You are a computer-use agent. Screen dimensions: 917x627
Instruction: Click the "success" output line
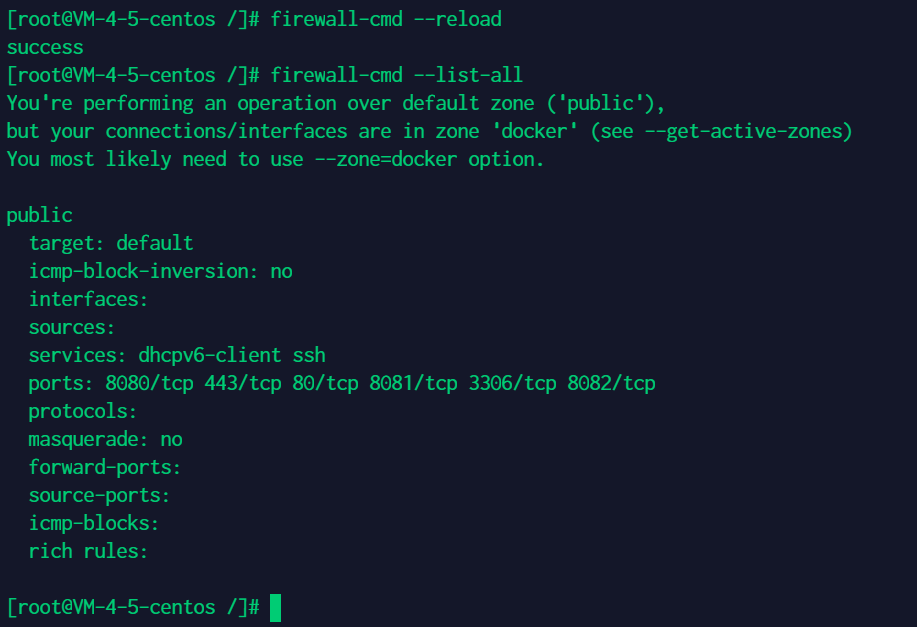coord(45,47)
